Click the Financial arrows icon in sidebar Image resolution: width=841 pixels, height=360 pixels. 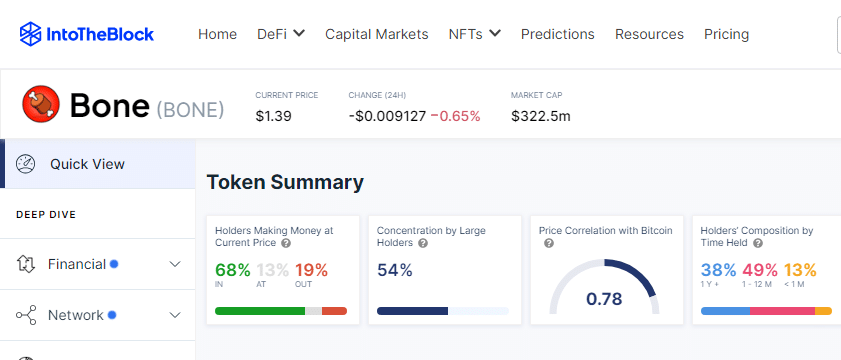coord(26,264)
